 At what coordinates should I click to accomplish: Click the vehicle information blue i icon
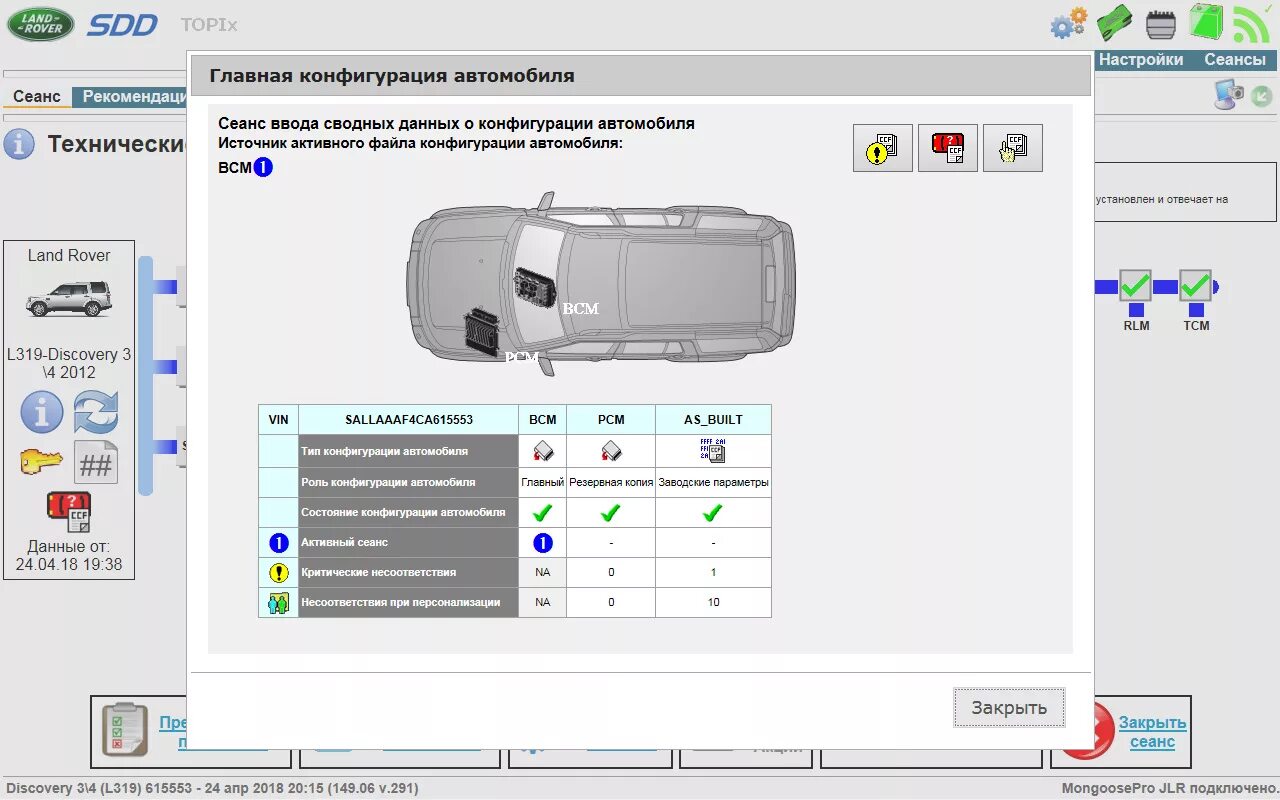pos(42,412)
